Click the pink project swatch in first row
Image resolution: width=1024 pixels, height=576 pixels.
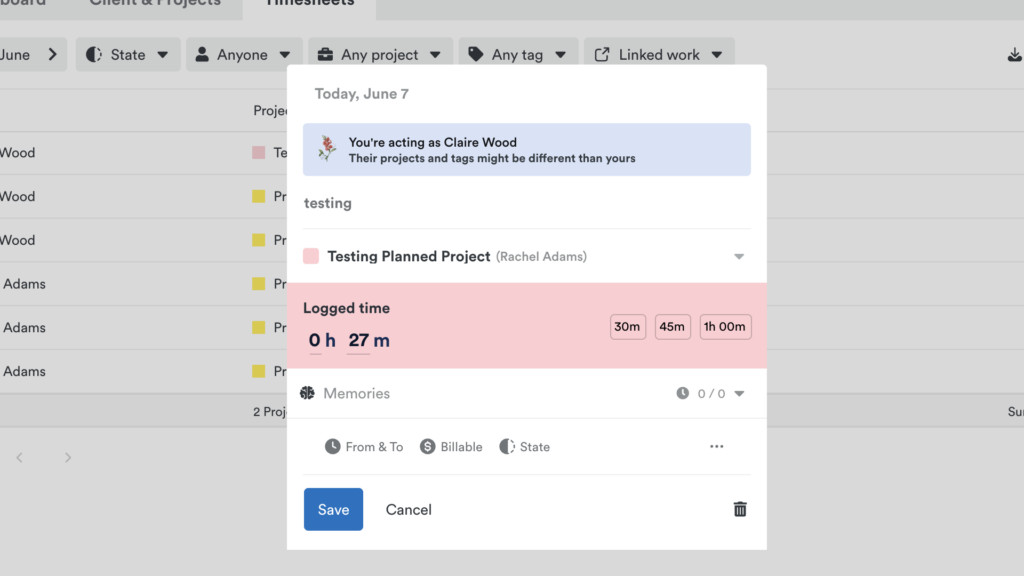259,153
